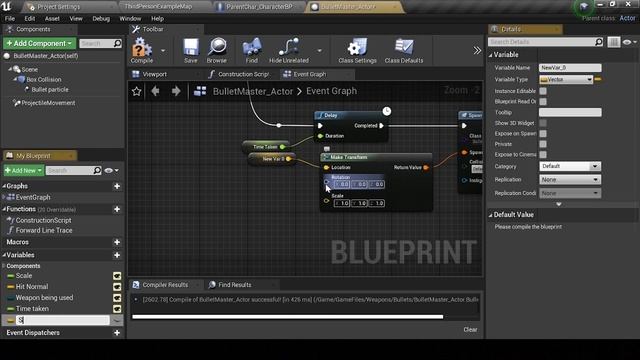Click the Compile toolbar icon
Screen dimensions: 640x360
142,50
